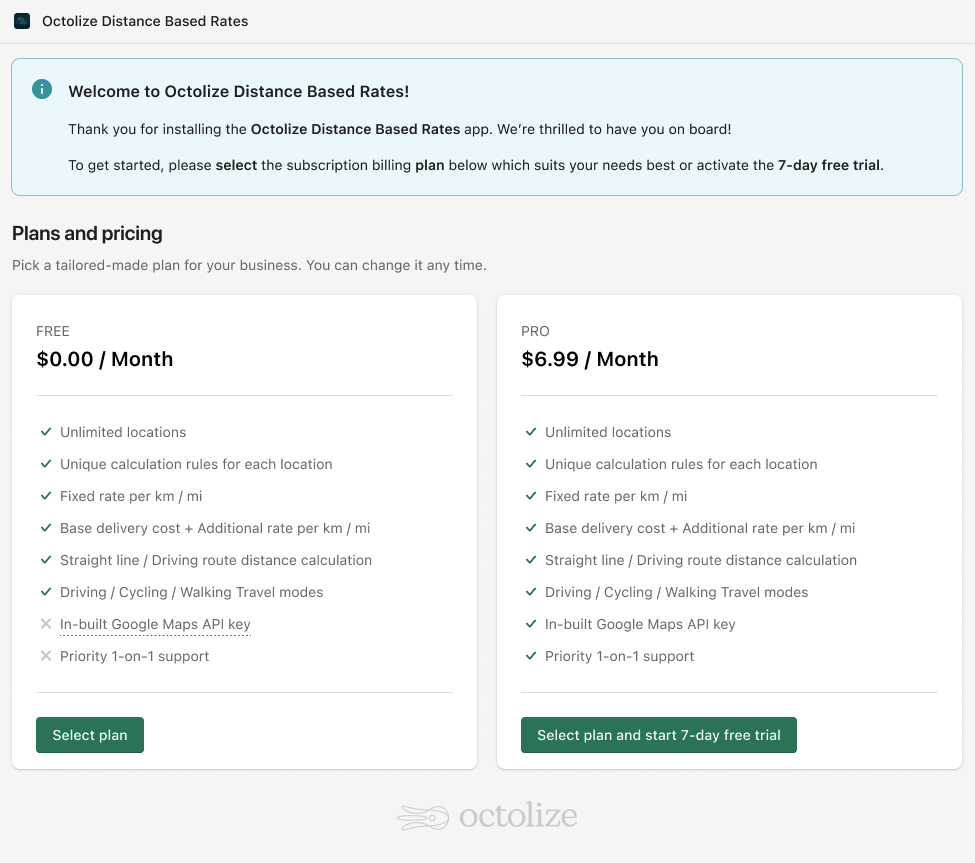
Task: Click the checkmark beside PRO plan Driving / Cycling / Walking Travel modes
Action: tap(530, 592)
